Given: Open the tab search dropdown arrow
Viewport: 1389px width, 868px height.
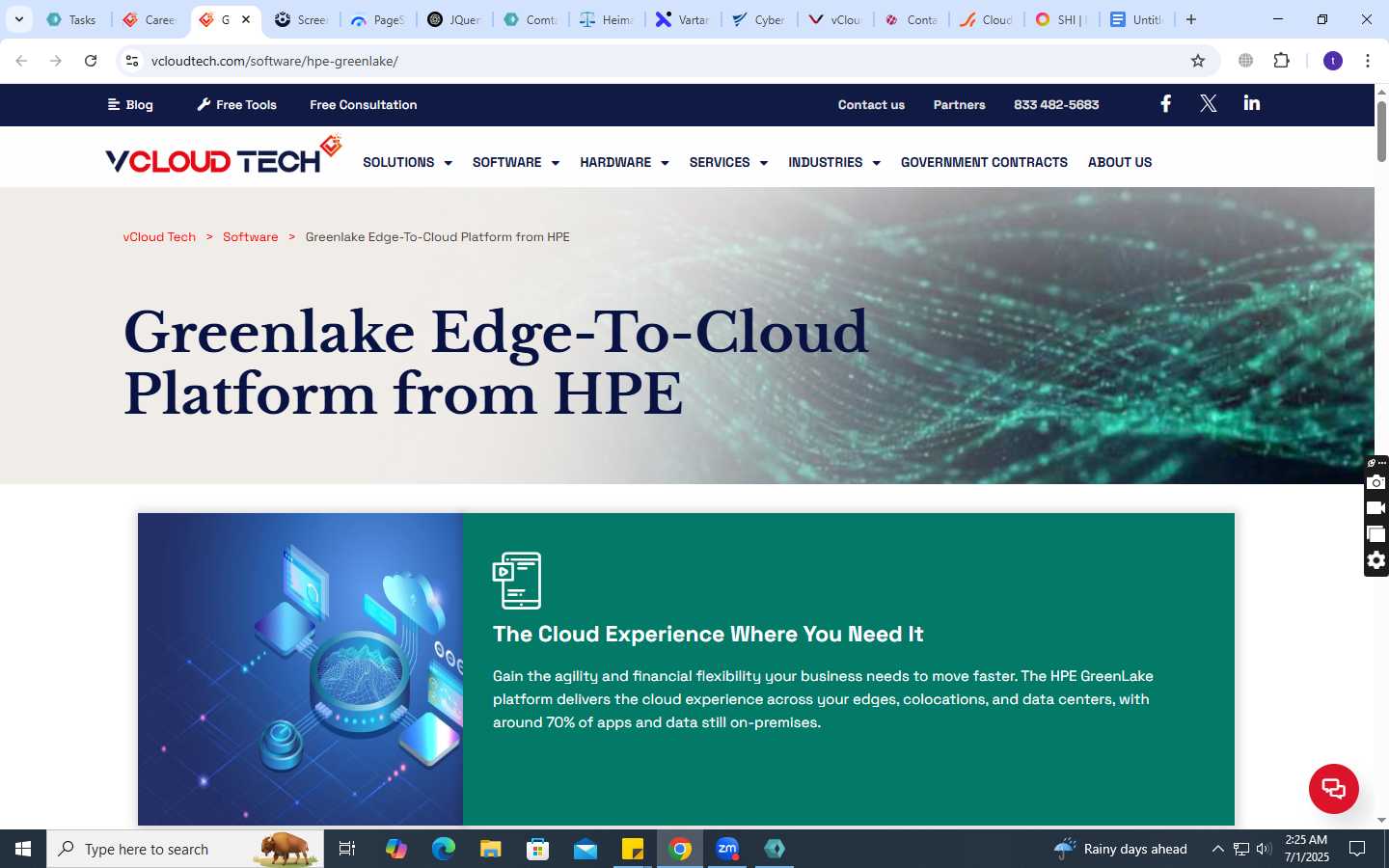Looking at the screenshot, I should coord(18,19).
